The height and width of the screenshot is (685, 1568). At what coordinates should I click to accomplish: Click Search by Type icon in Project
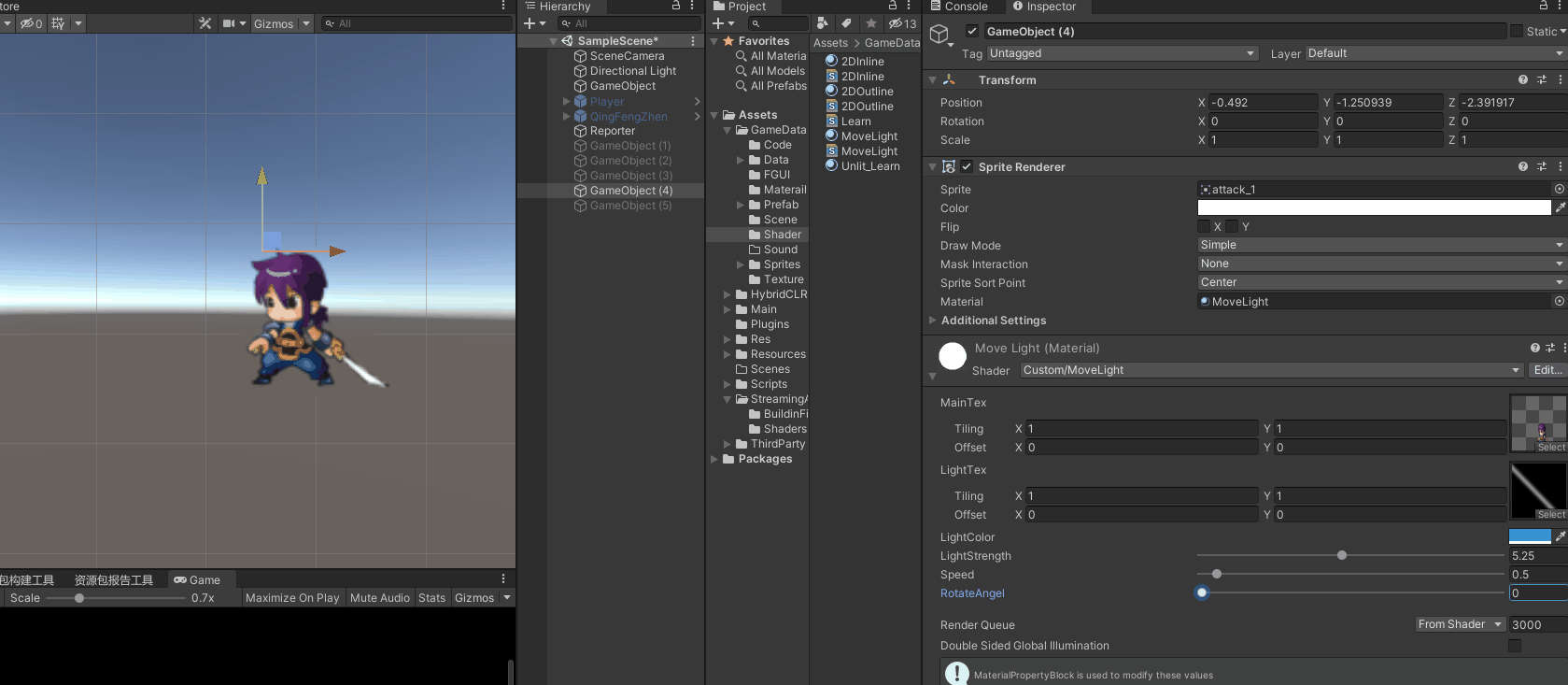(x=823, y=23)
